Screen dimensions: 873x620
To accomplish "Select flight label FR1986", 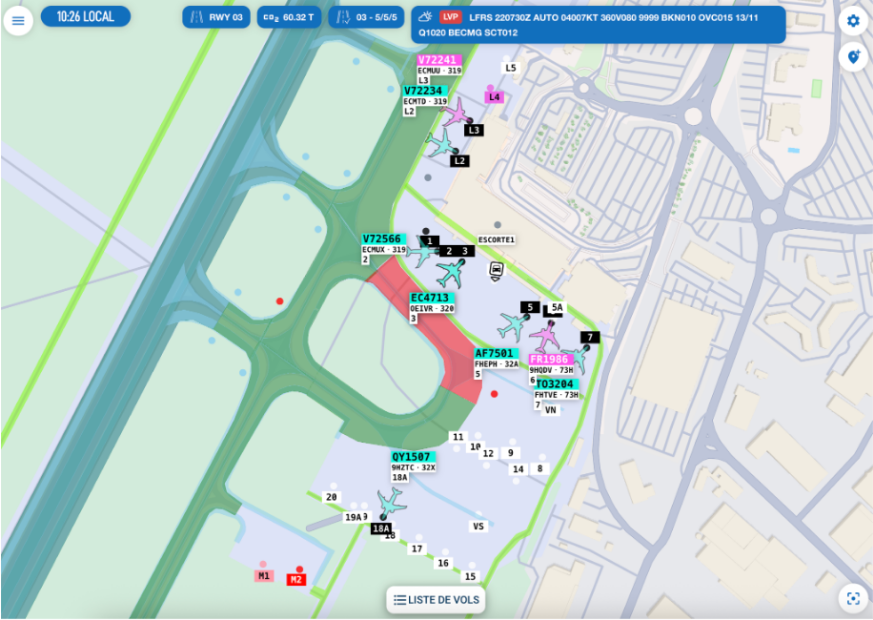I will 549,360.
